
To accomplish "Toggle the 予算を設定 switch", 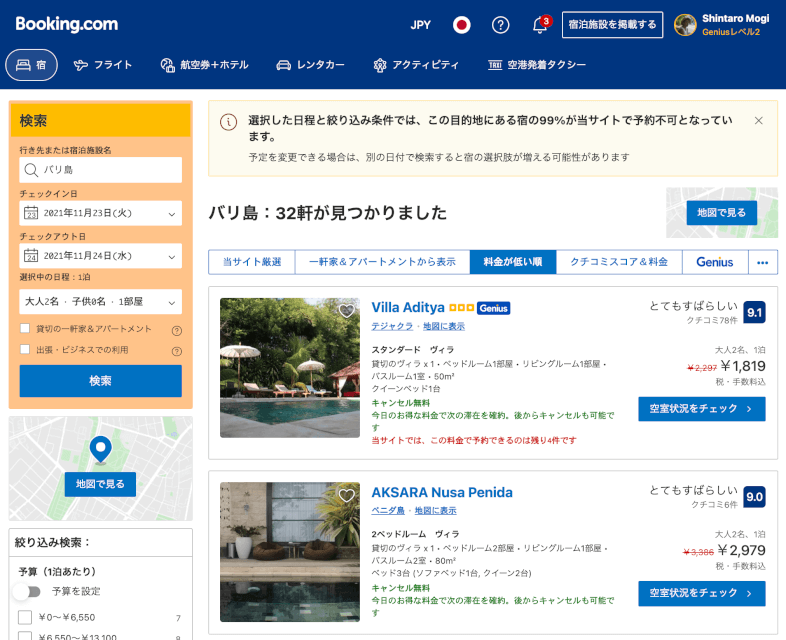I will click(x=27, y=591).
